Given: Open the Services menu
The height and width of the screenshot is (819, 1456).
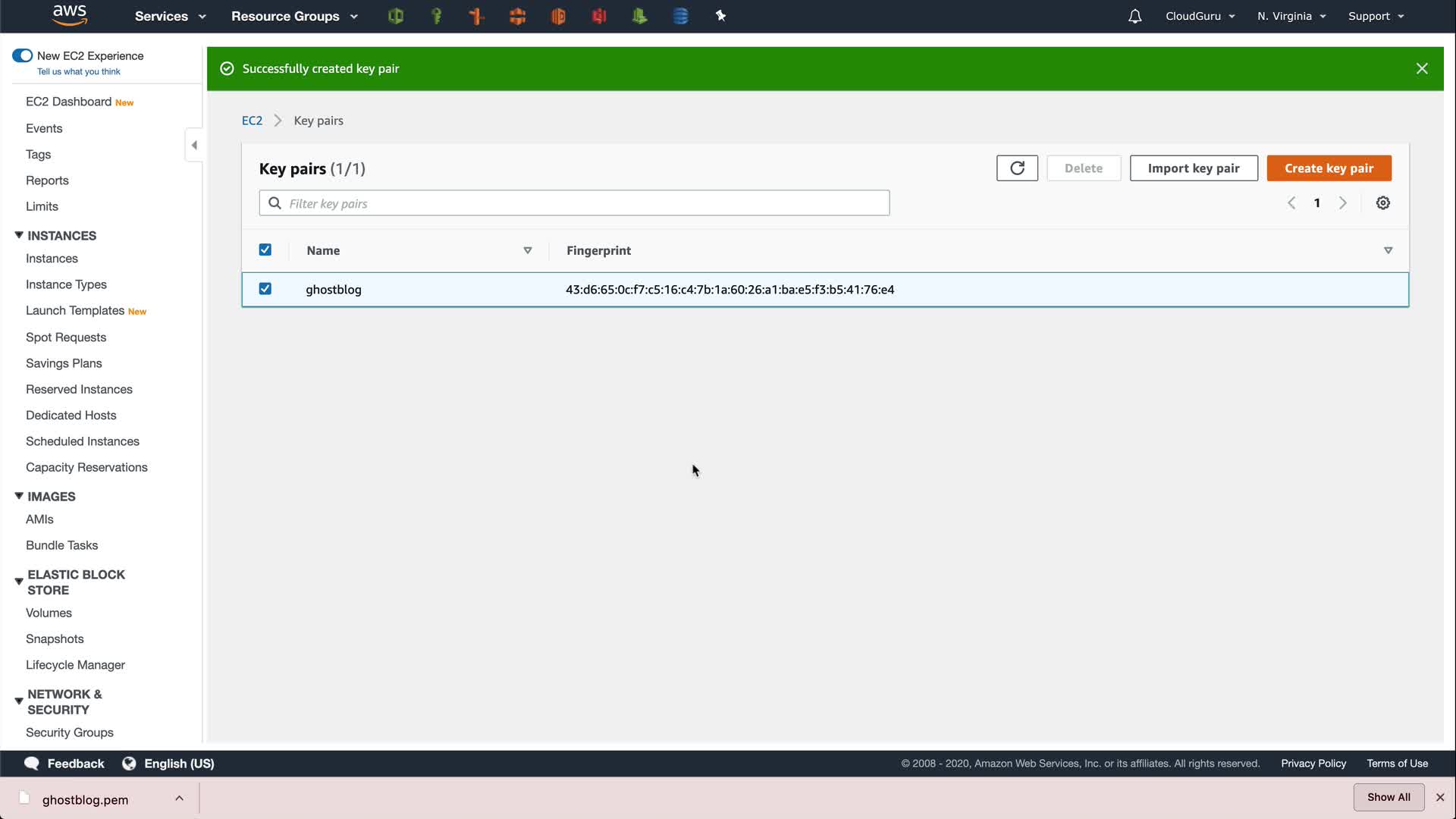Looking at the screenshot, I should pyautogui.click(x=170, y=16).
